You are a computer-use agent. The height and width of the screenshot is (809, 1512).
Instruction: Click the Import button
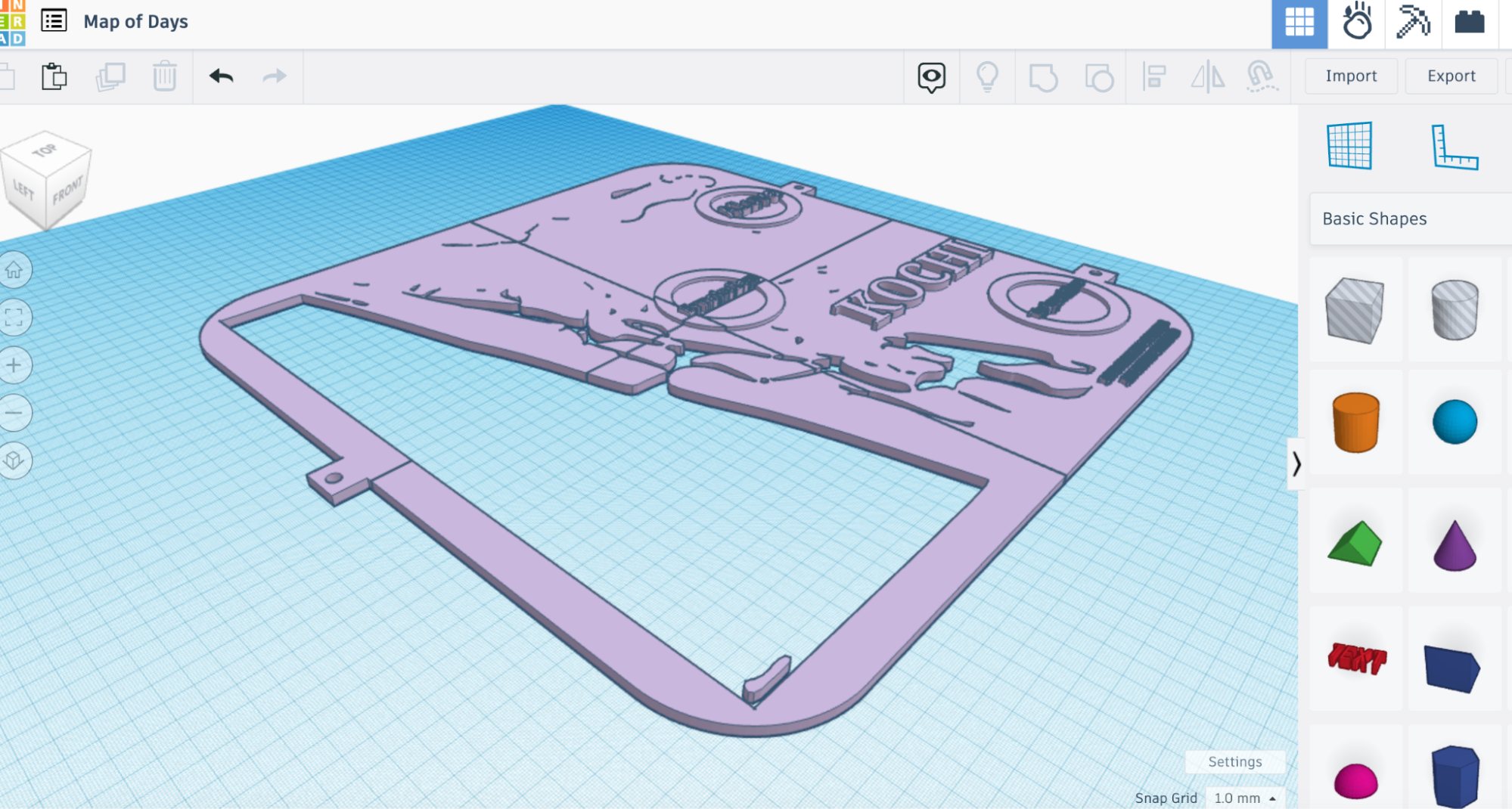pyautogui.click(x=1351, y=76)
